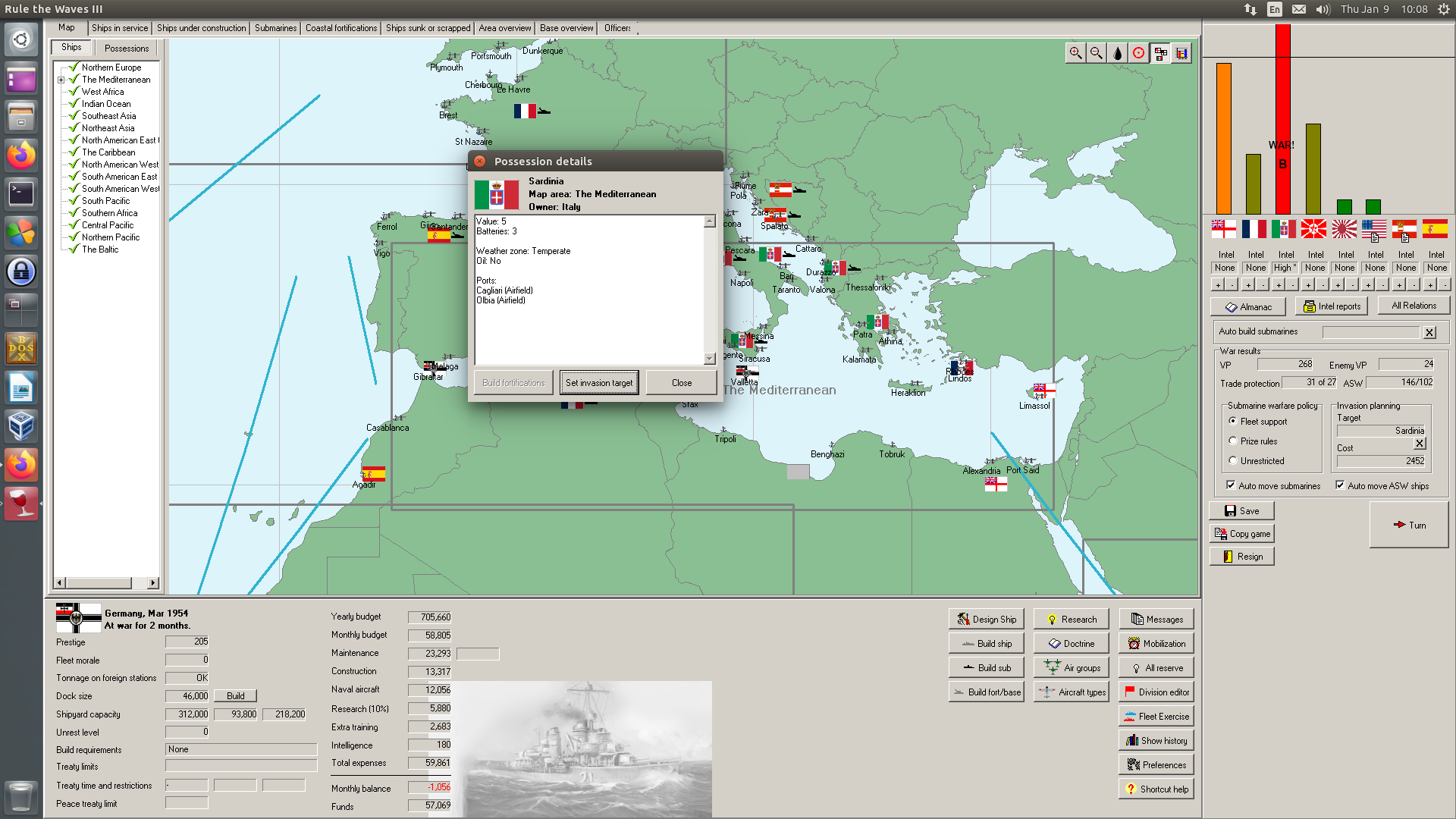This screenshot has height=819, width=1456.
Task: Click the Japanese rising sun flag
Action: pyautogui.click(x=1345, y=228)
